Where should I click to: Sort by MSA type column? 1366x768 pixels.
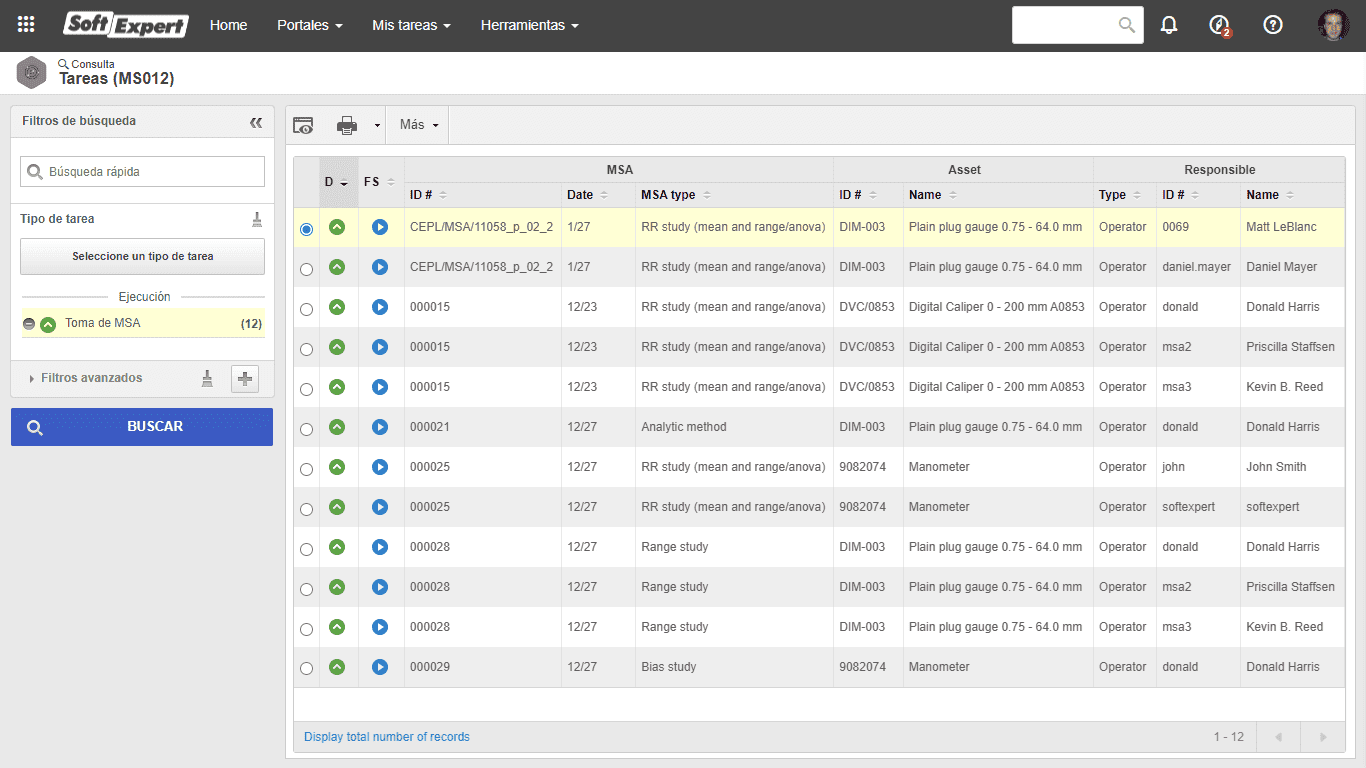(x=676, y=195)
